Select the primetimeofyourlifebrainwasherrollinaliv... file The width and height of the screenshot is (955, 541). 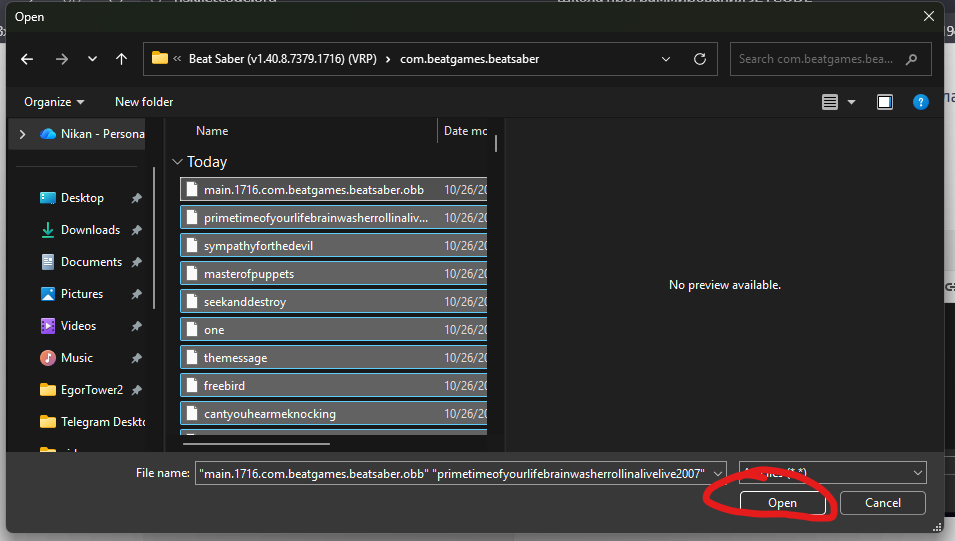334,217
